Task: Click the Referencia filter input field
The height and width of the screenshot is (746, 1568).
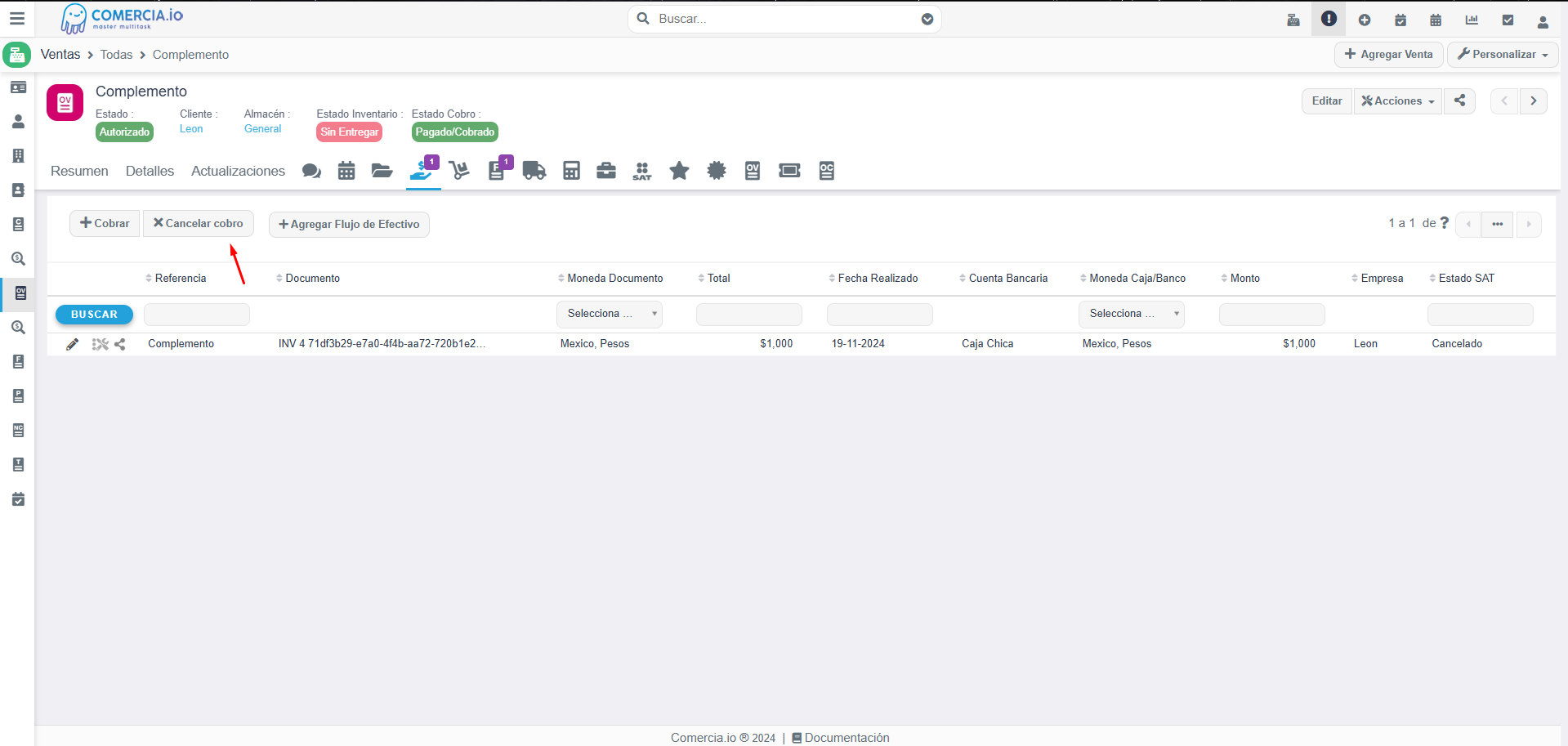Action: coord(197,315)
